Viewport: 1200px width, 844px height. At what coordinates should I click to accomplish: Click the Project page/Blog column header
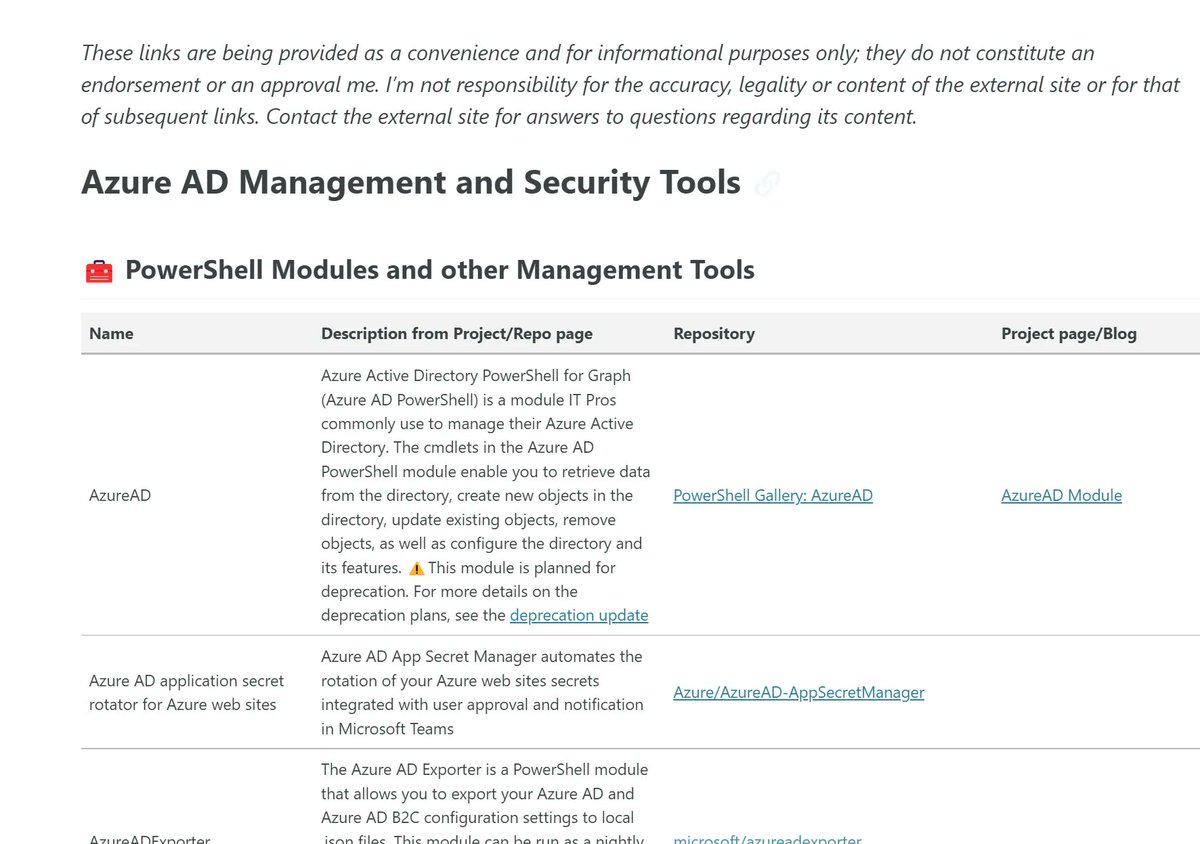tap(1069, 334)
